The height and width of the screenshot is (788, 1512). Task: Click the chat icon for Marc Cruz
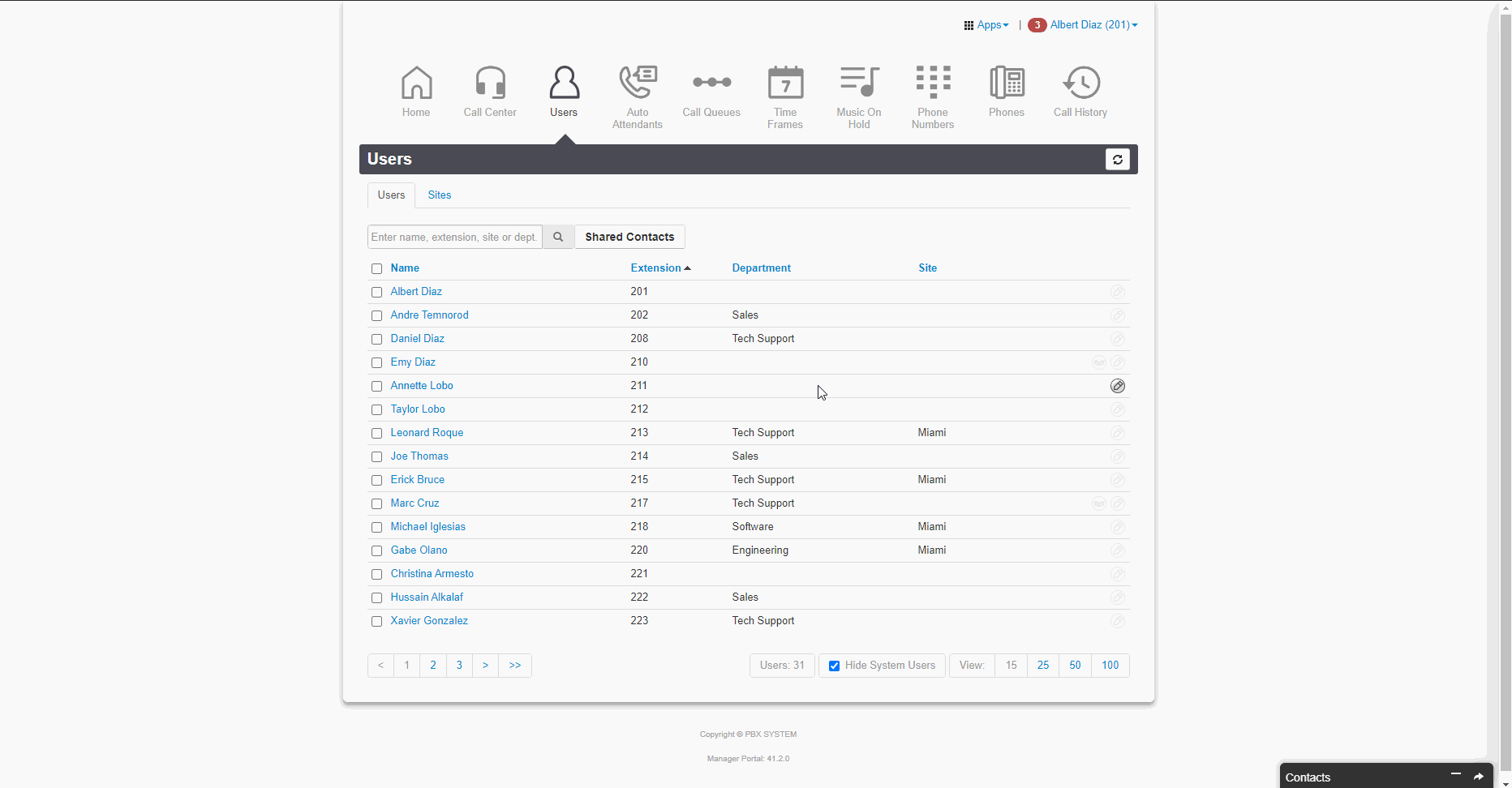click(1099, 503)
